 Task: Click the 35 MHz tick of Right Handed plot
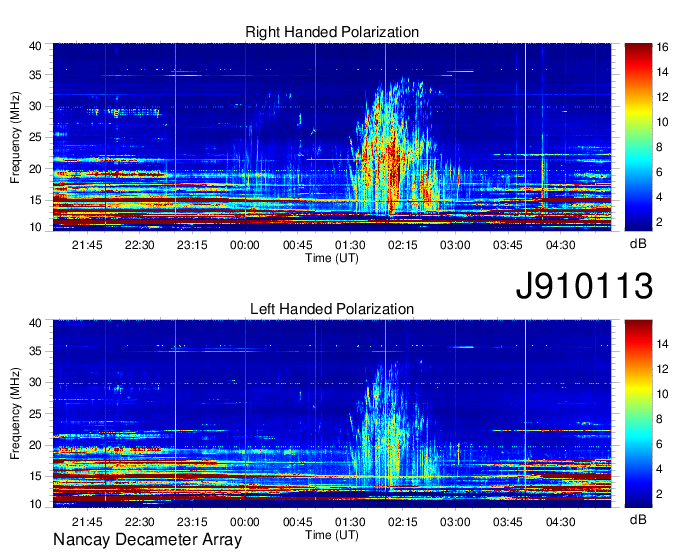tap(36, 75)
